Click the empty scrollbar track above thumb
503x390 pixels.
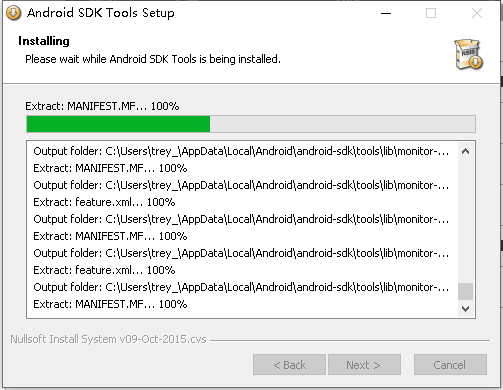click(466, 222)
